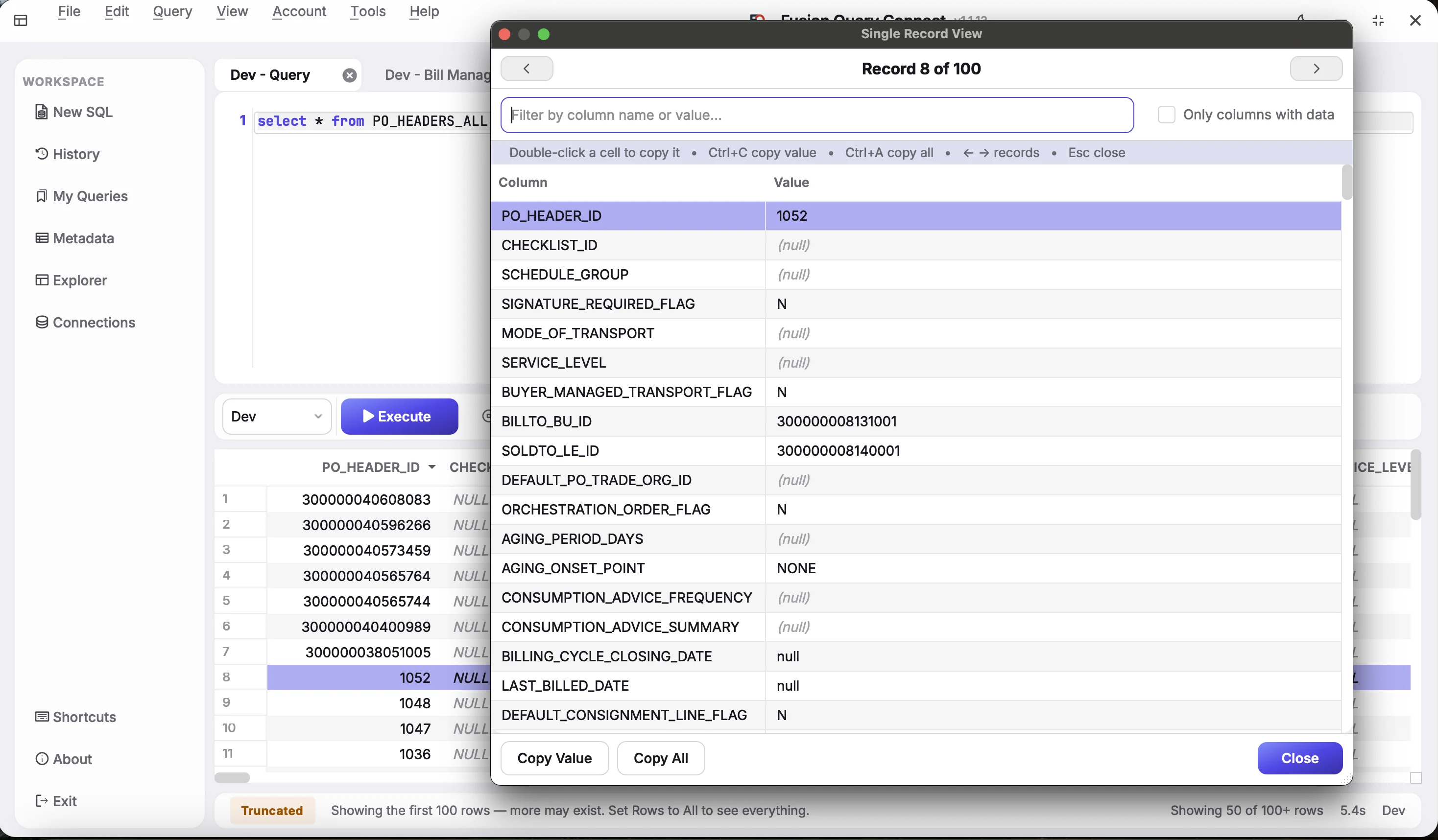Click the Copy All button
The width and height of the screenshot is (1438, 840).
click(661, 758)
